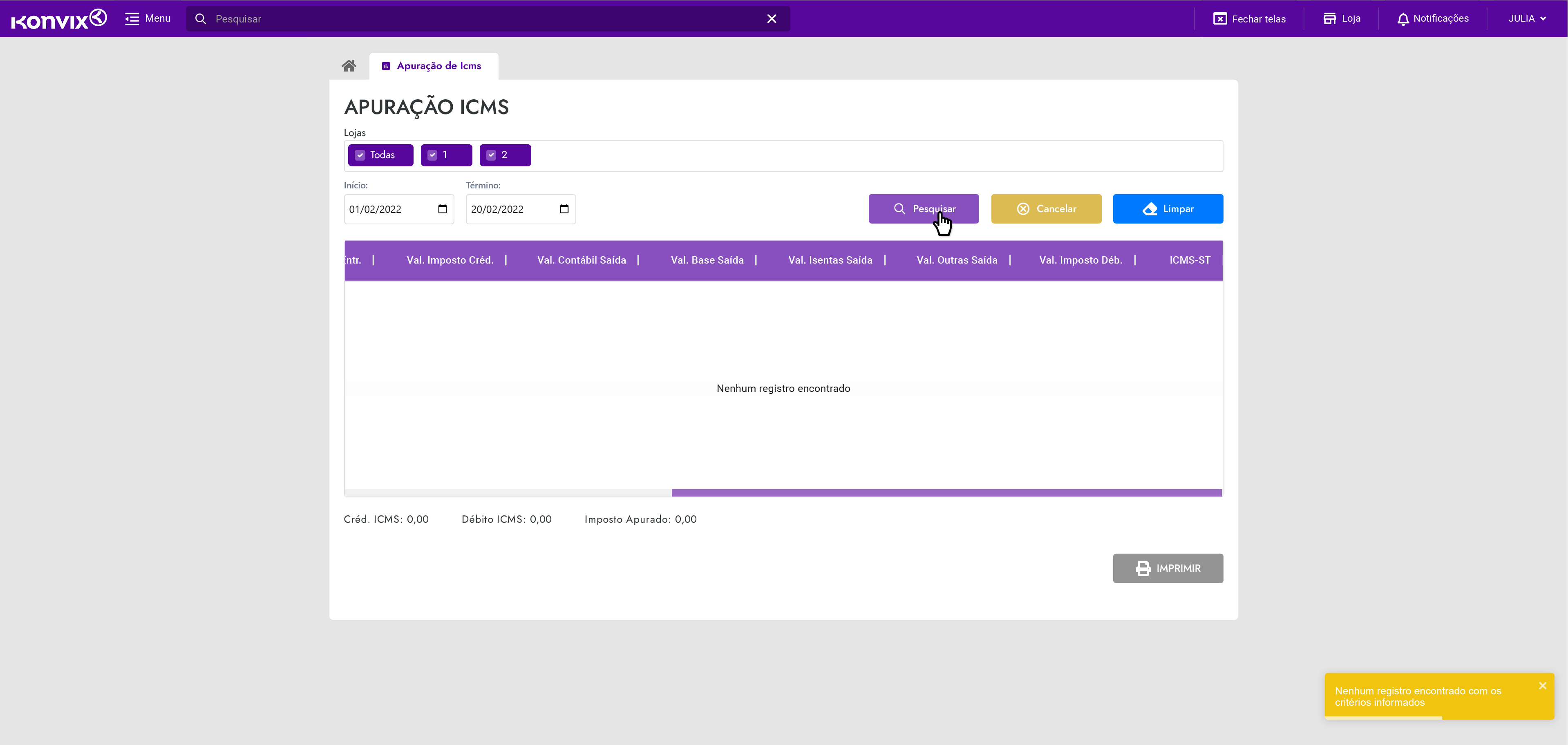Click the table horizontal scrollbar
Screen dimensions: 1568x745
[x=946, y=493]
